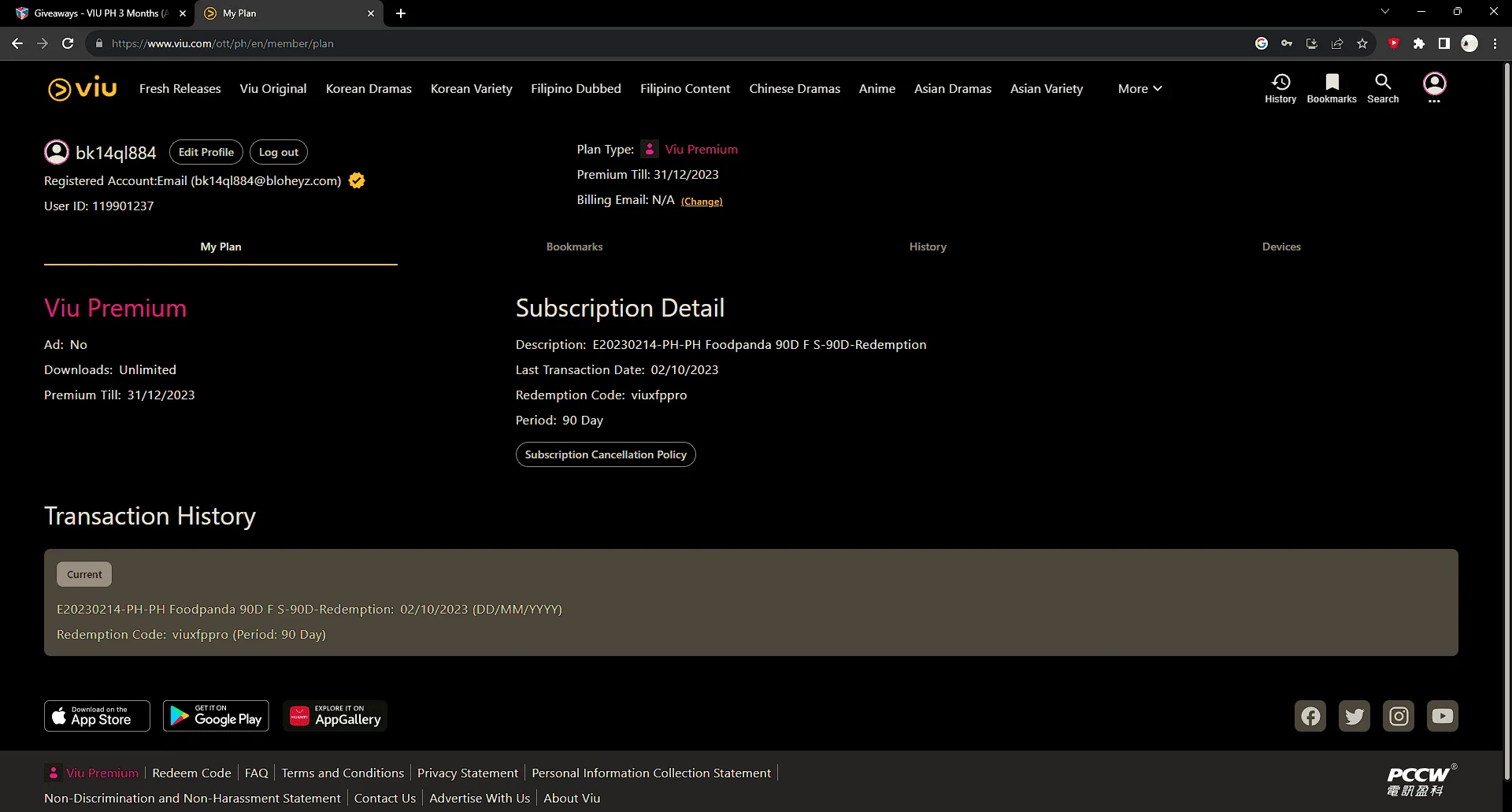The image size is (1512, 812).
Task: Open Chrome three-dot menu
Action: click(1495, 43)
